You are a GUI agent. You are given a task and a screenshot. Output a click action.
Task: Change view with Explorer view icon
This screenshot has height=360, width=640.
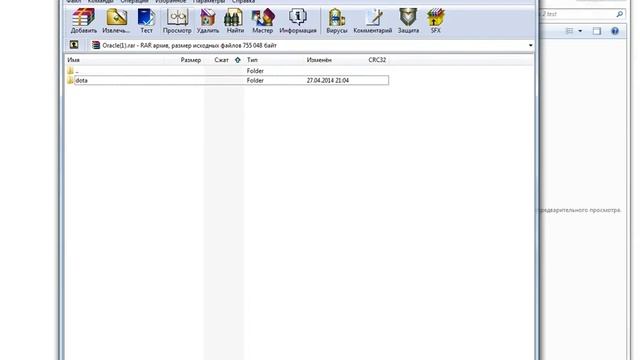pos(569,31)
